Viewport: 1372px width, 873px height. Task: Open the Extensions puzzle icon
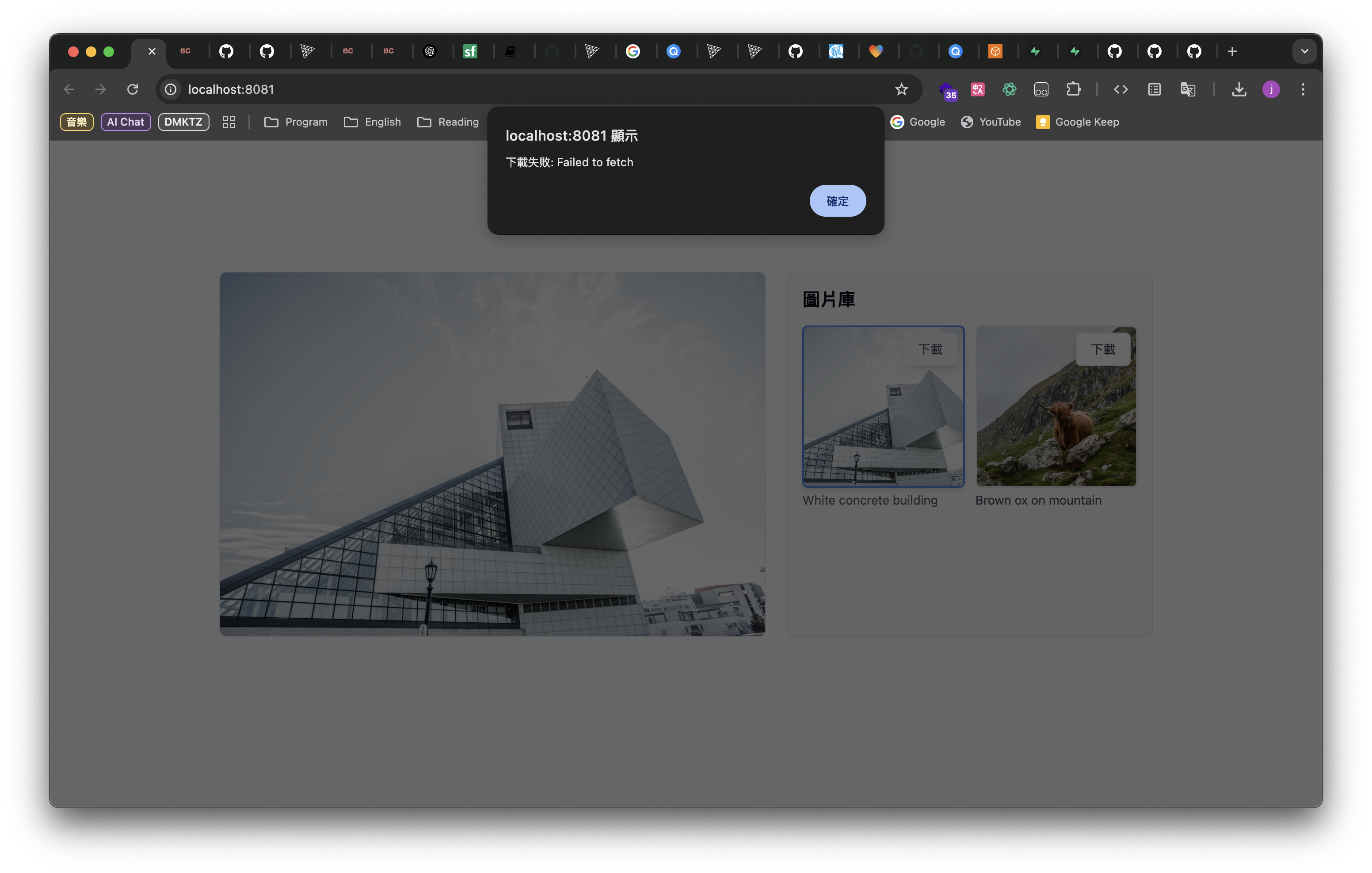point(1073,89)
